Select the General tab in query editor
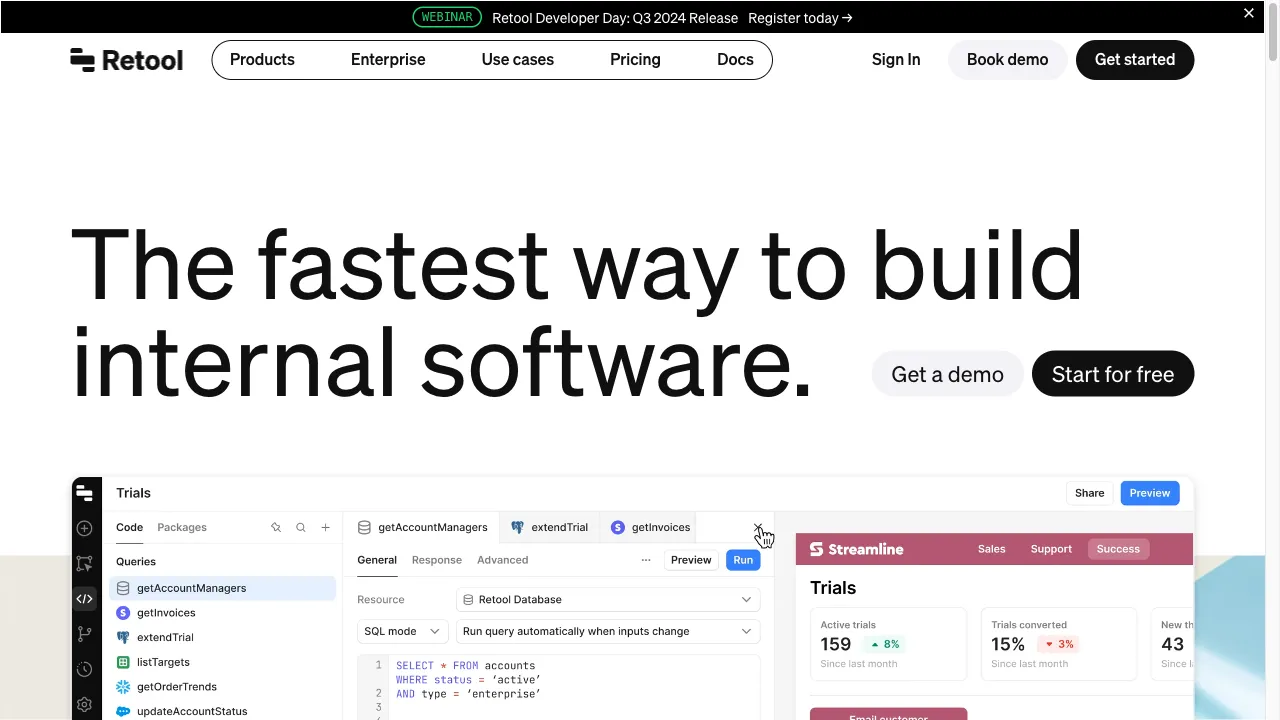 [377, 560]
